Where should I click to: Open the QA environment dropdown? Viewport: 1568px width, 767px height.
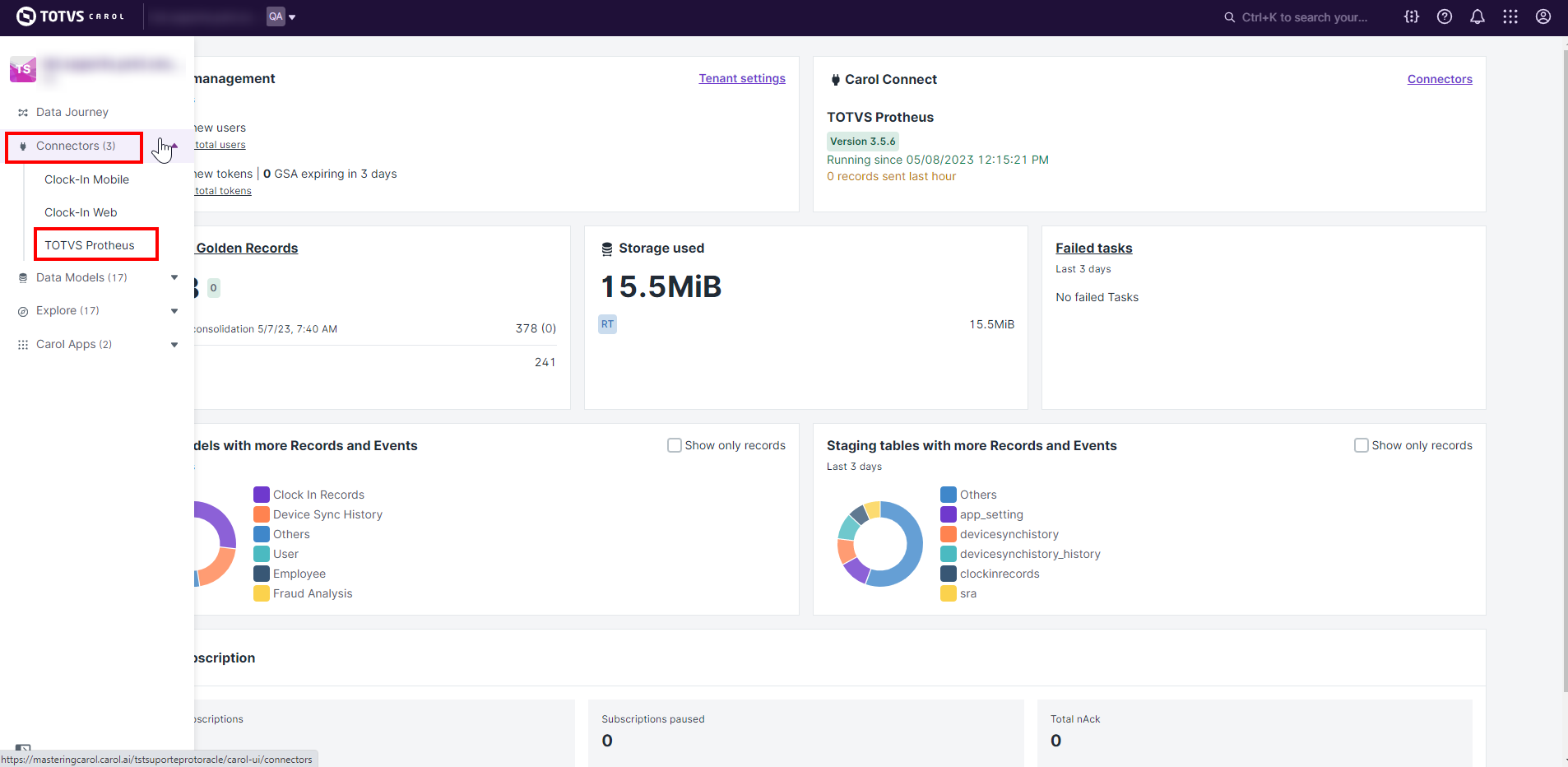pos(281,16)
